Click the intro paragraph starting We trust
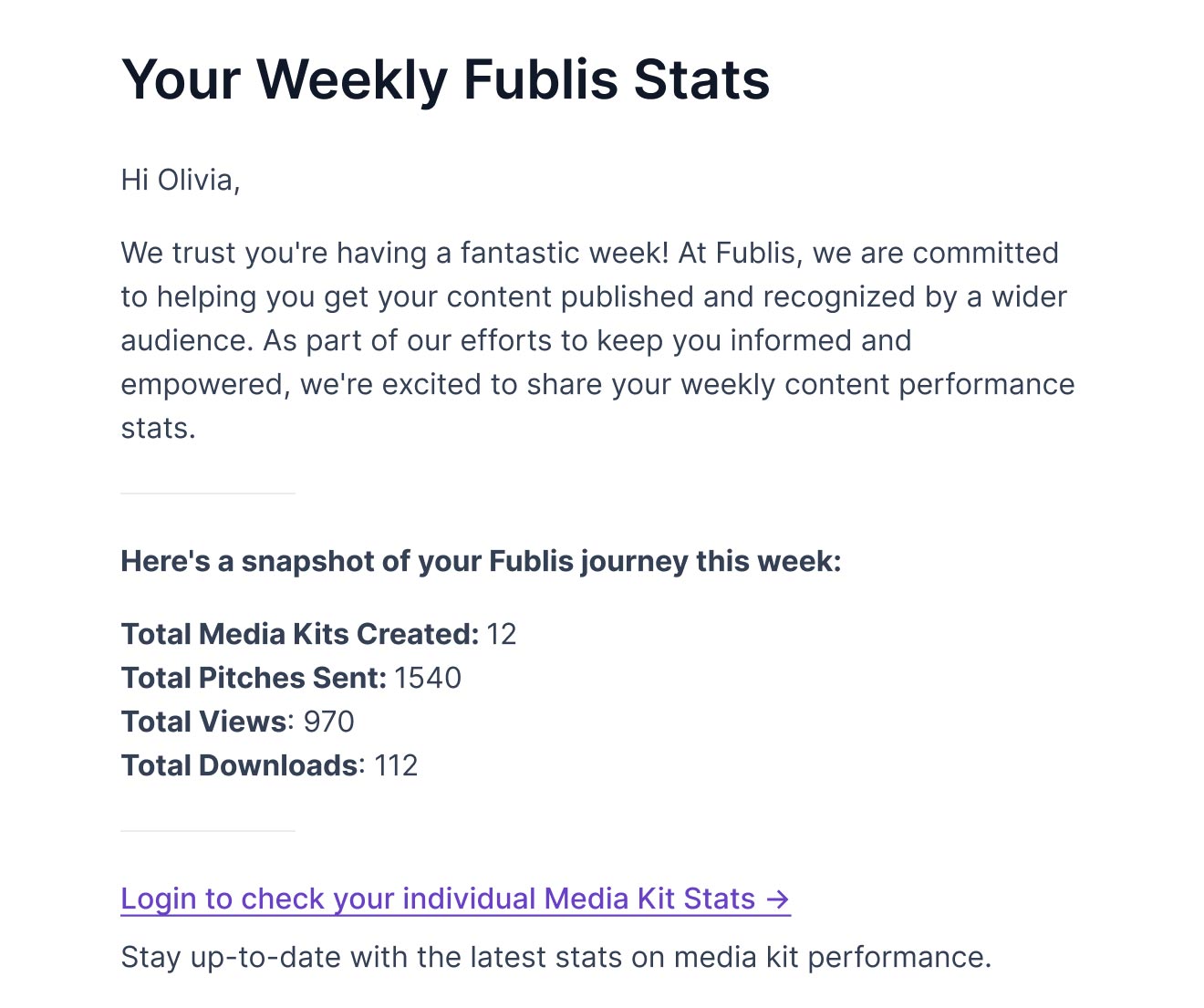The width and height of the screenshot is (1204, 1008). (597, 340)
